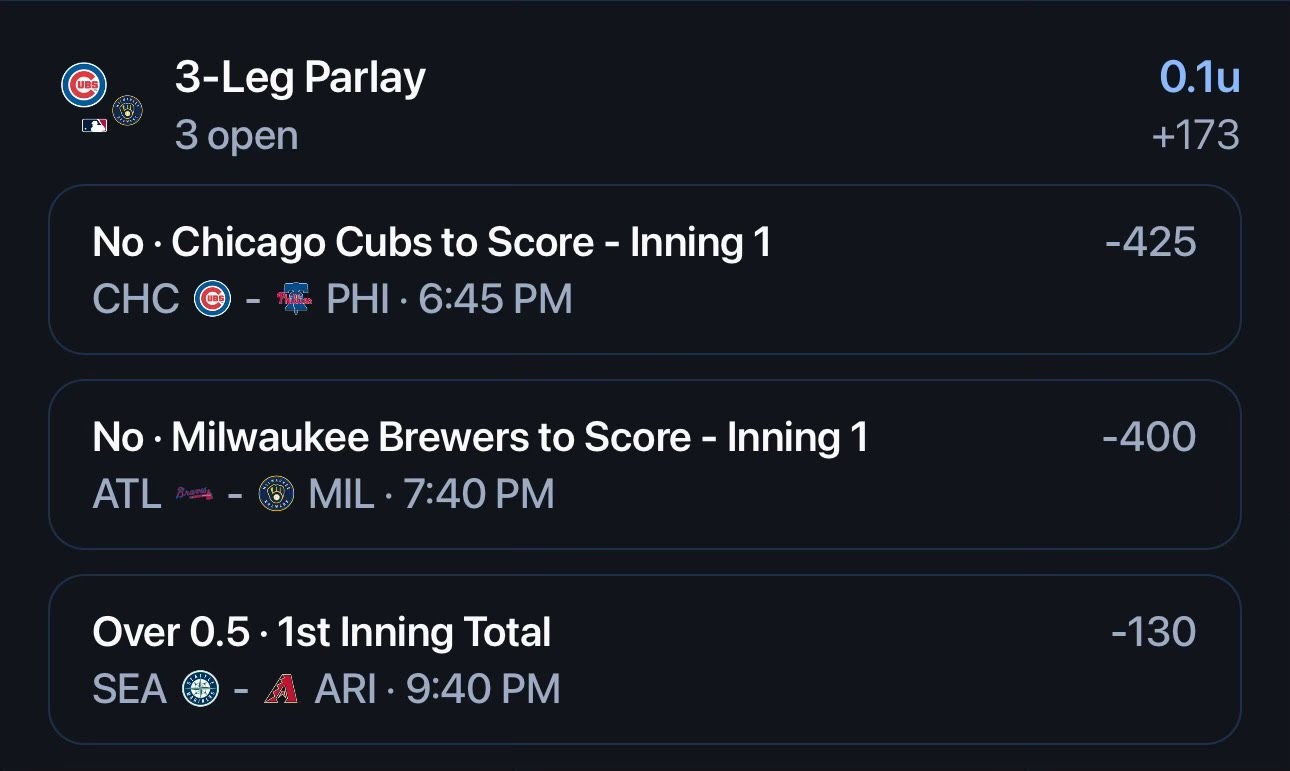The height and width of the screenshot is (771, 1290).
Task: Tap the Brewers logo beside MIL
Action: click(276, 493)
